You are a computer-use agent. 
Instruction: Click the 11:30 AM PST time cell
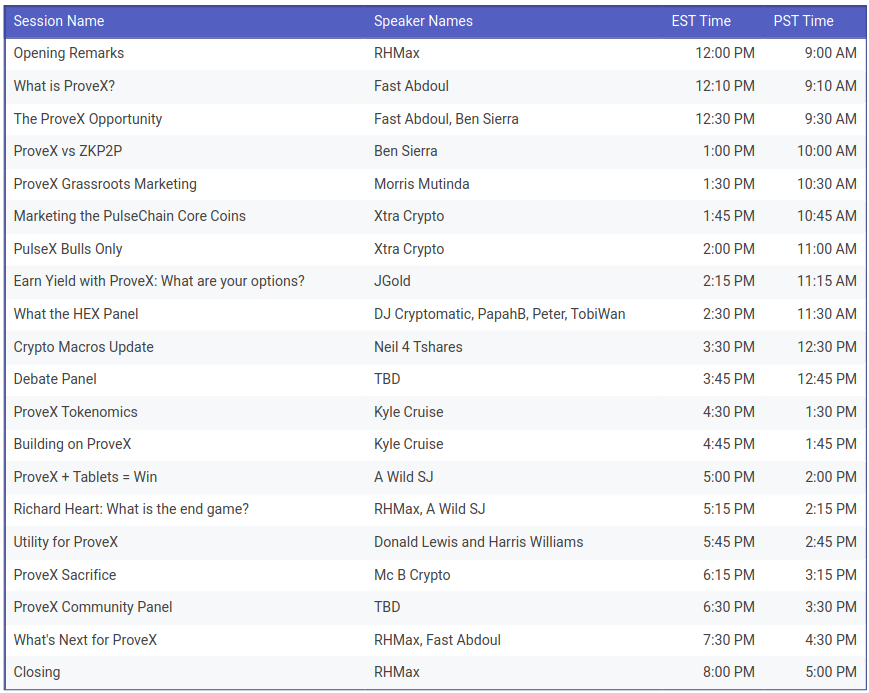point(827,314)
